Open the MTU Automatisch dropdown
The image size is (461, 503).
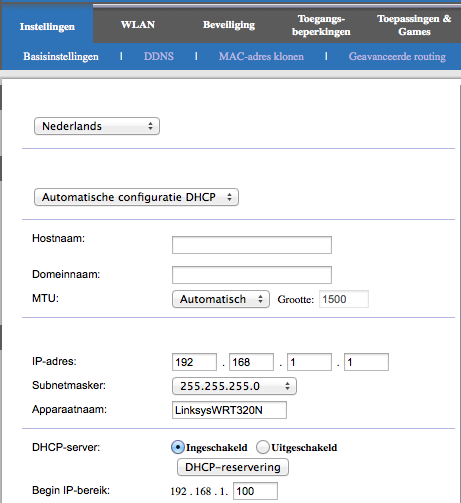pos(221,299)
